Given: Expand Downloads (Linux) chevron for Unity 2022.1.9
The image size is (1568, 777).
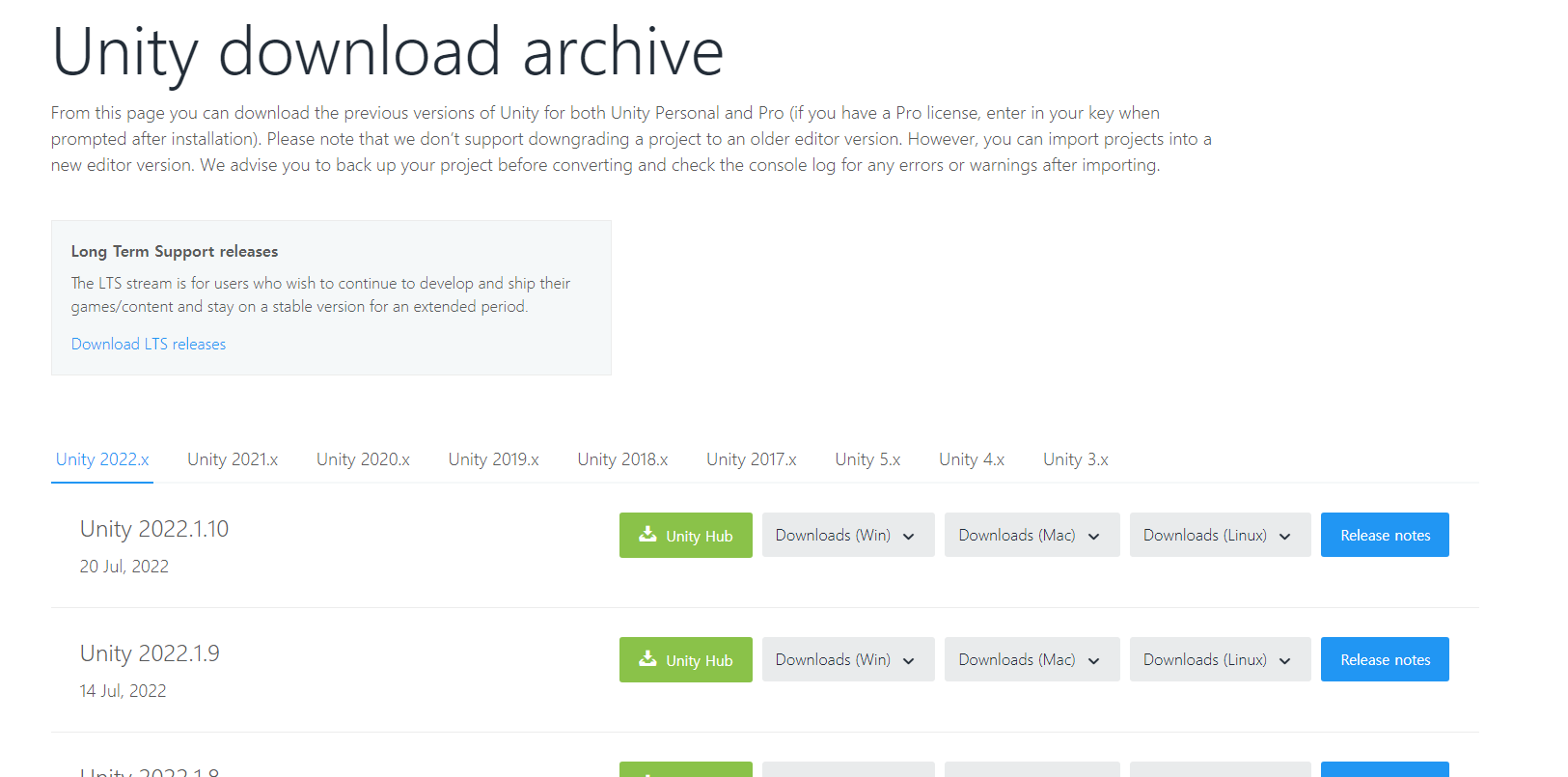Looking at the screenshot, I should tap(1285, 661).
